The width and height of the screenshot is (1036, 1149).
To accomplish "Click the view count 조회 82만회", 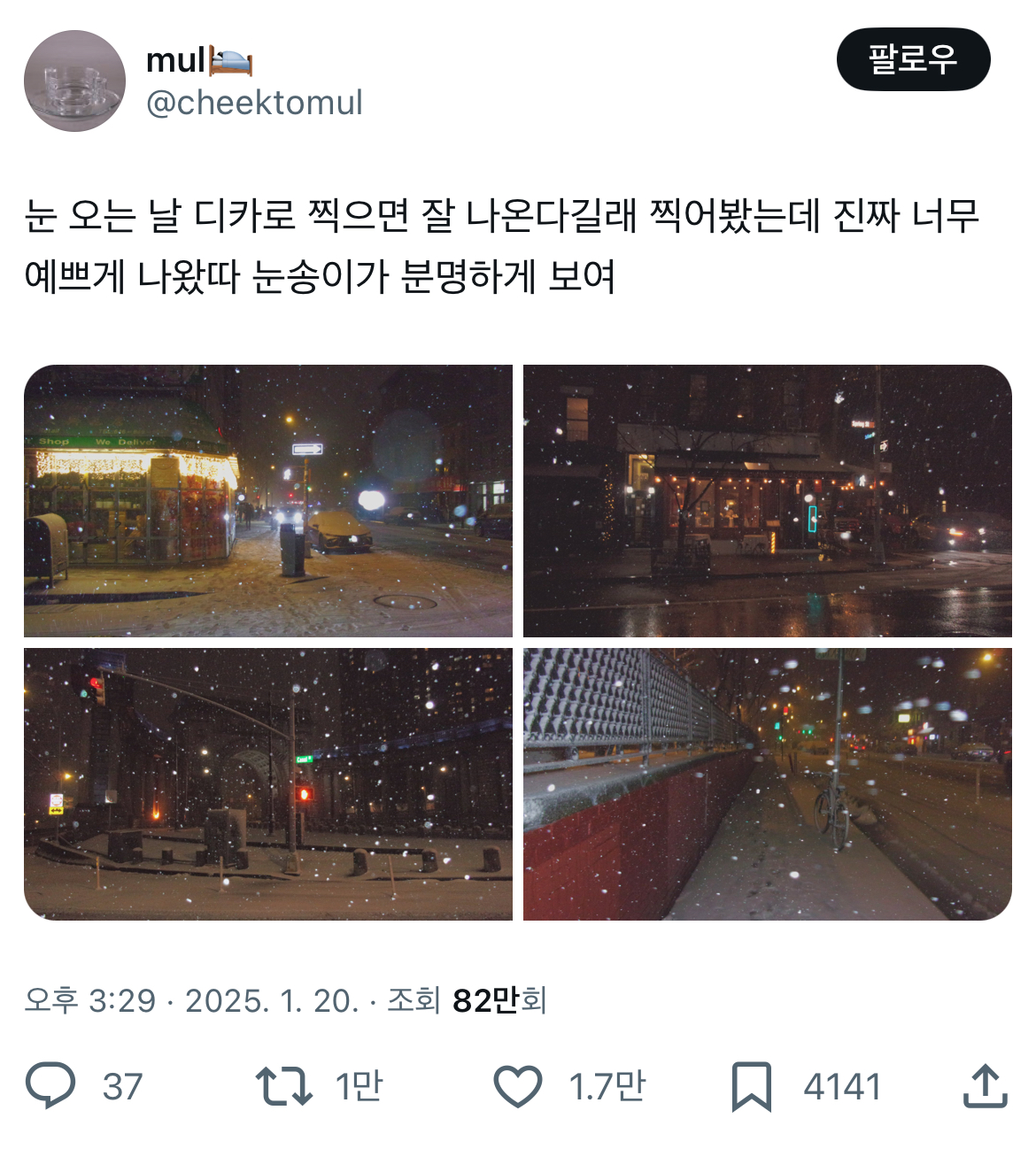I will [467, 1001].
